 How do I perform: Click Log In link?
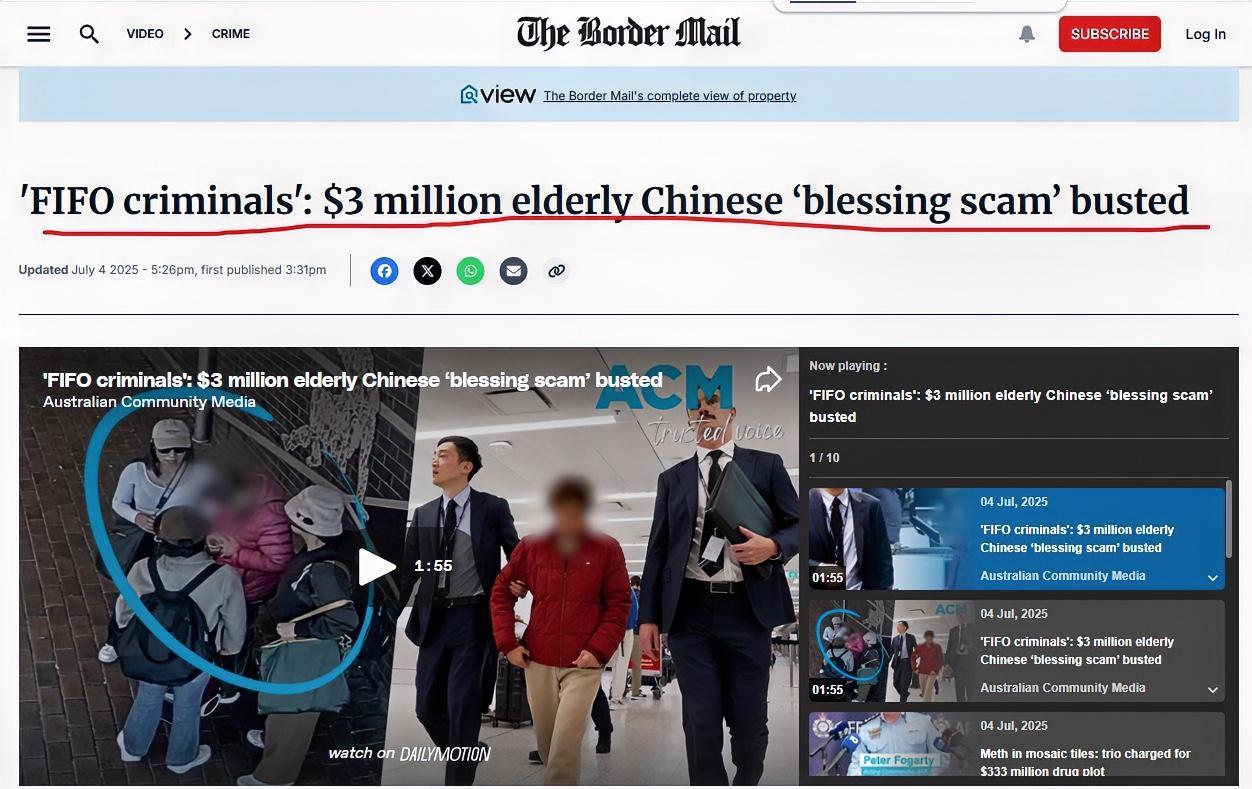pos(1205,34)
